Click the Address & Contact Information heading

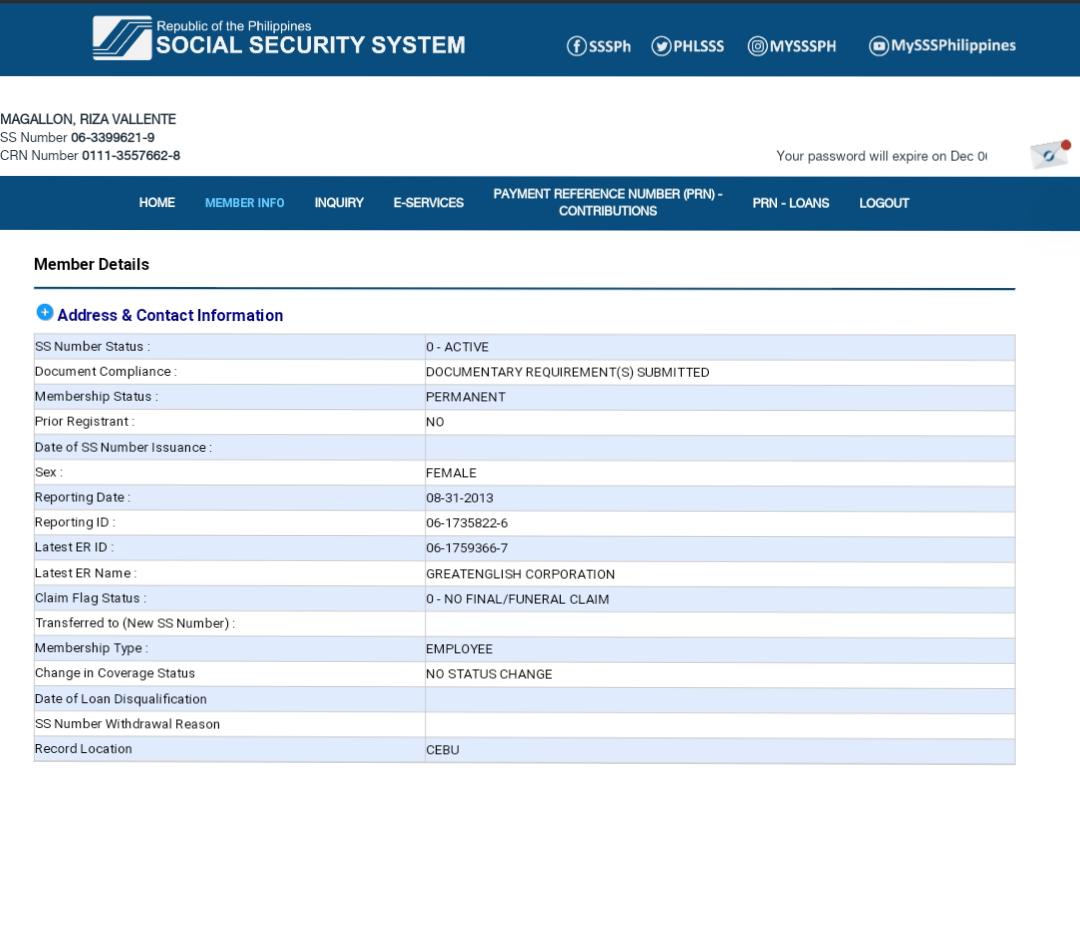pyautogui.click(x=170, y=316)
